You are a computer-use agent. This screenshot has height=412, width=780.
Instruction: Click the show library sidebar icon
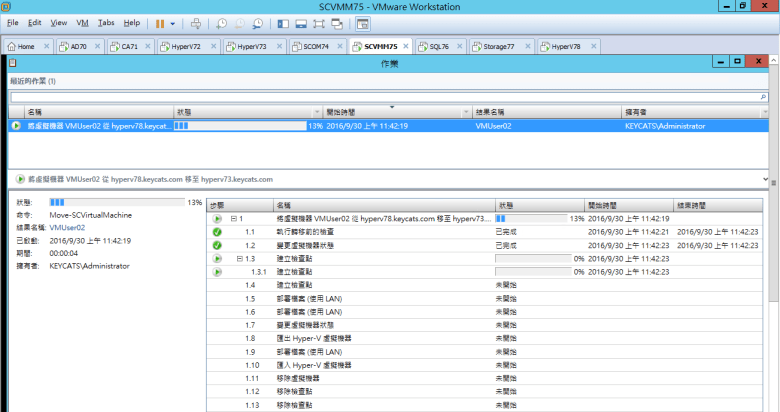click(x=284, y=22)
